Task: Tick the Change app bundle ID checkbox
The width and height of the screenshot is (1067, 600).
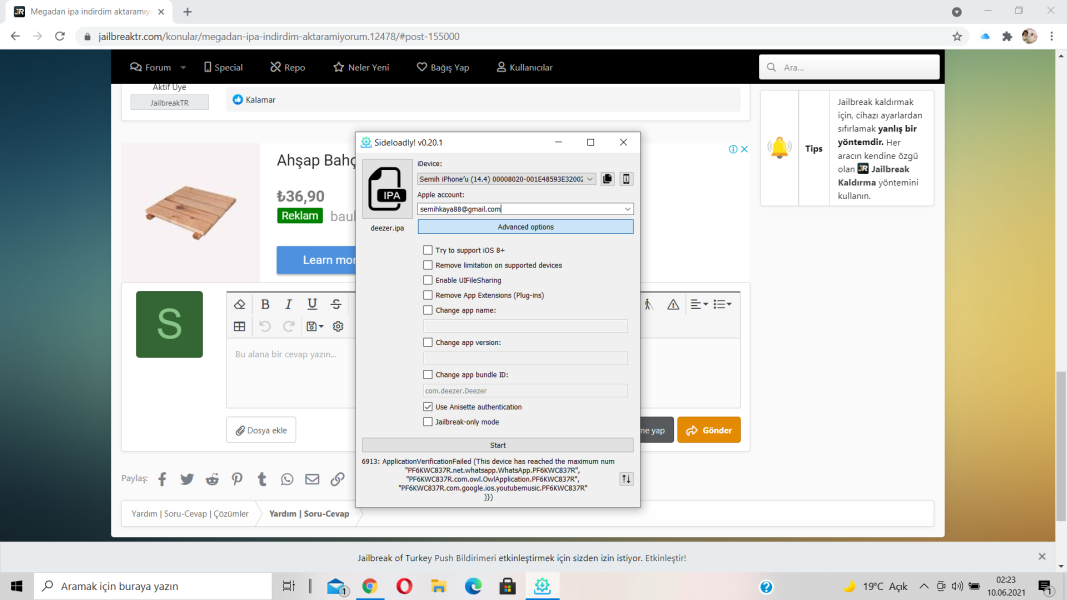Action: tap(428, 374)
